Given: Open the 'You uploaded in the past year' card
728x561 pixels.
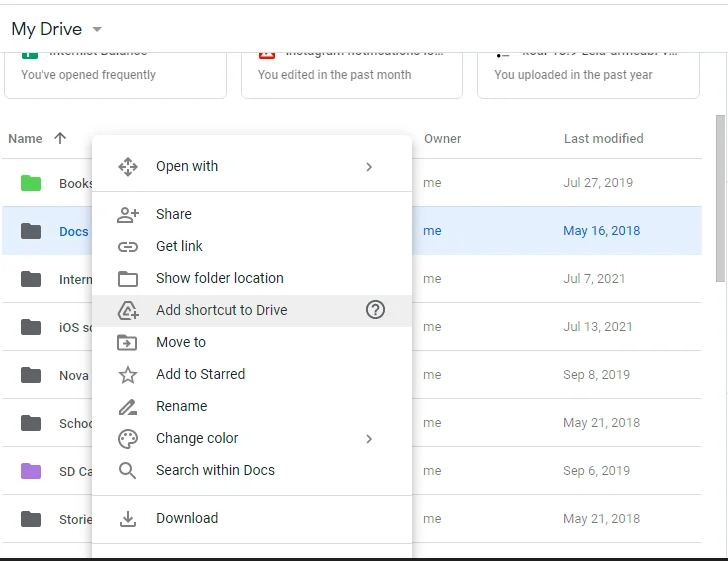Looking at the screenshot, I should coord(588,75).
